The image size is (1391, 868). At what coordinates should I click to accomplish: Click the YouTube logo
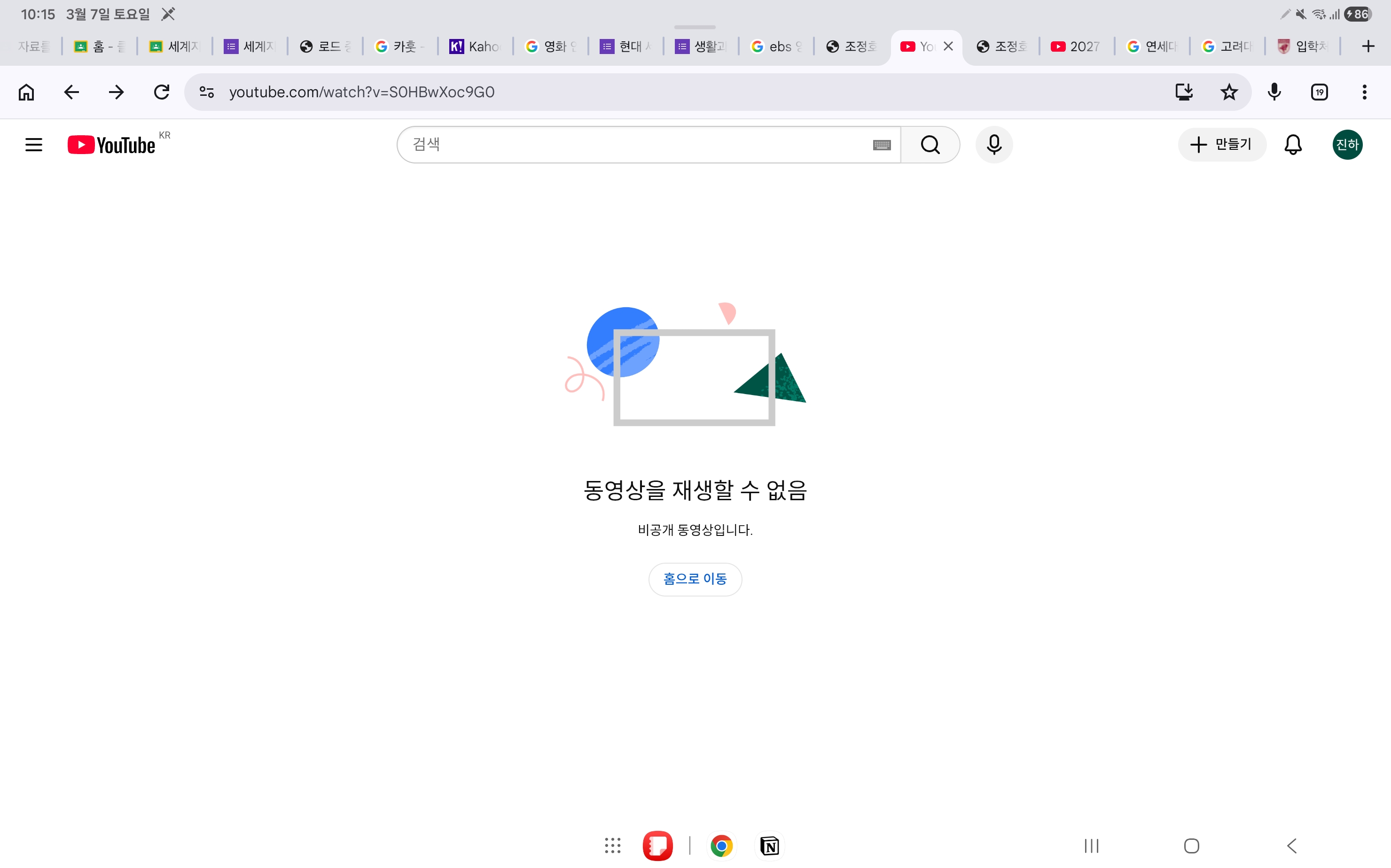(111, 145)
